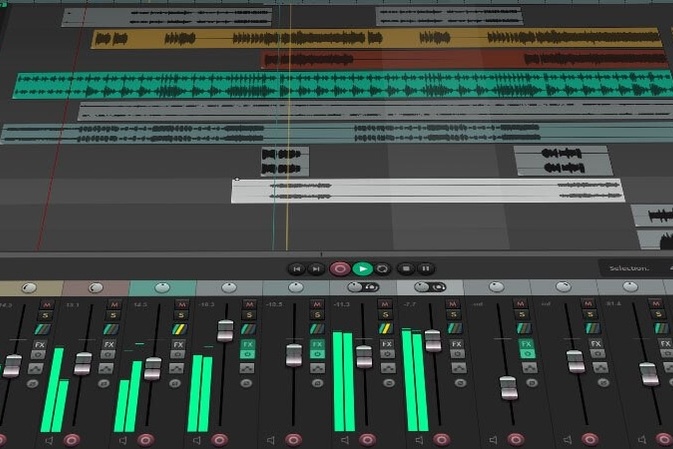Viewport: 673px width, 449px height.
Task: Click the Play button in transport bar
Action: click(362, 268)
